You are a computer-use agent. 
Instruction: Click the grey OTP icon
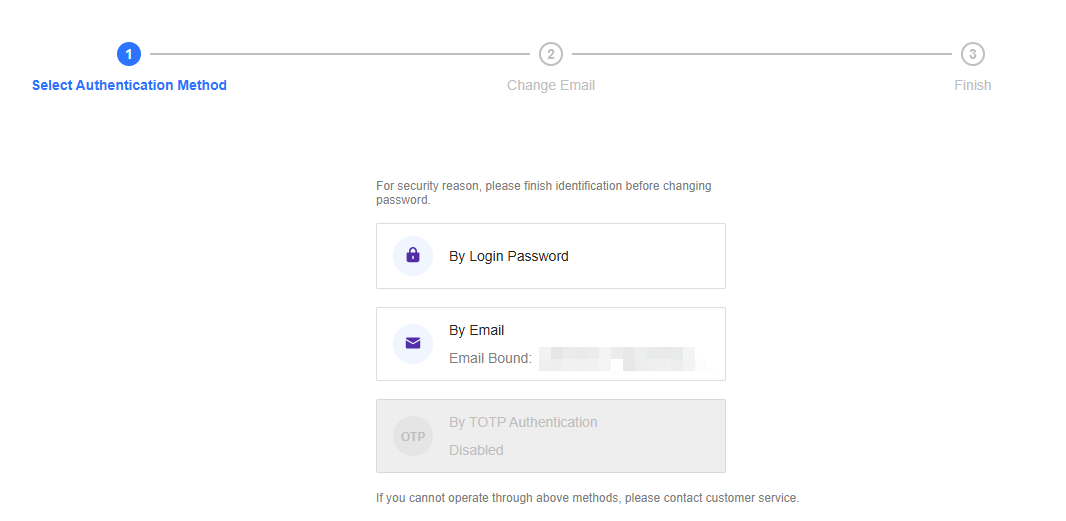(x=413, y=436)
